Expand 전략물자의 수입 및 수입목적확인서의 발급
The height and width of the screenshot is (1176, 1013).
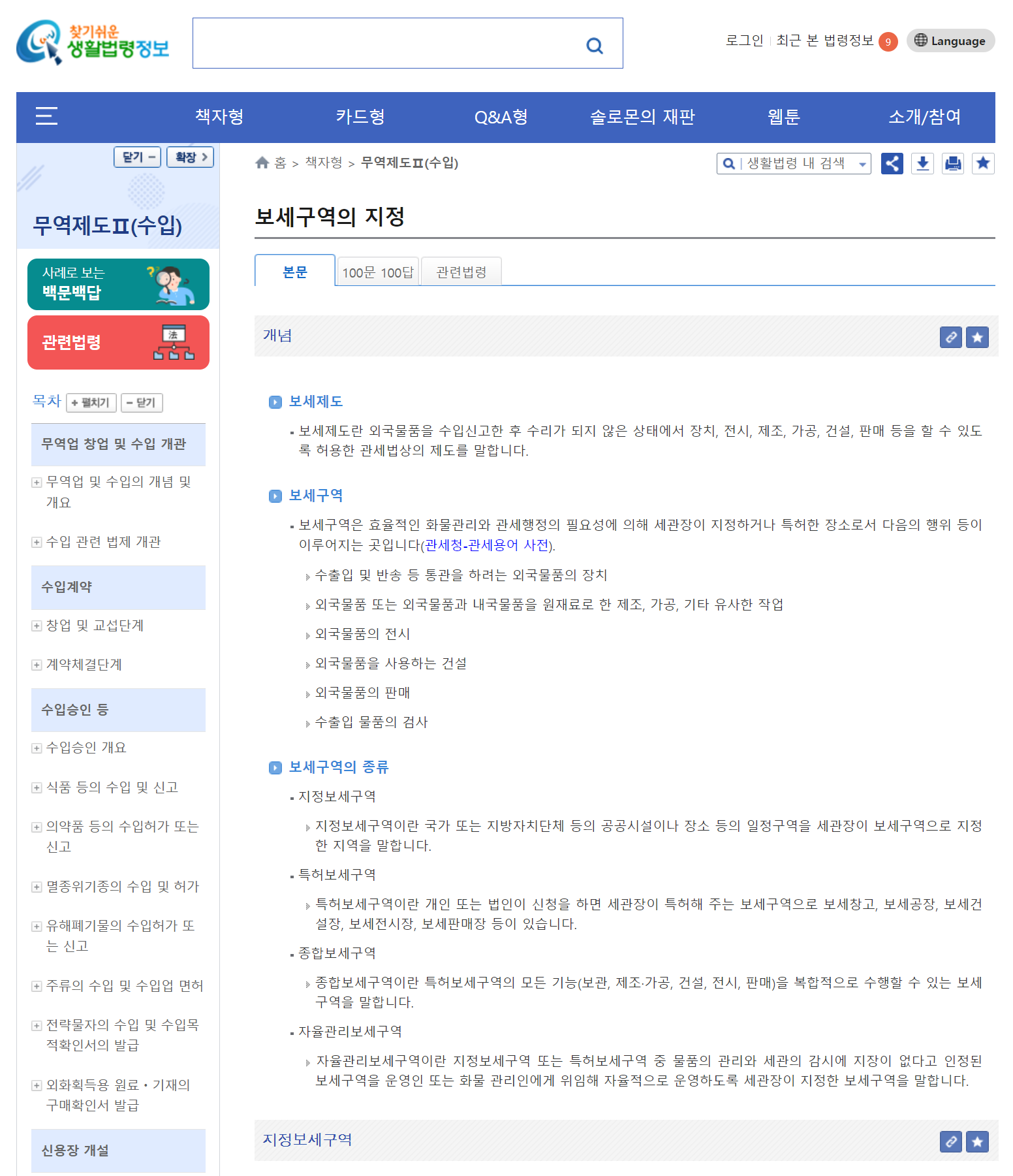[x=37, y=1026]
